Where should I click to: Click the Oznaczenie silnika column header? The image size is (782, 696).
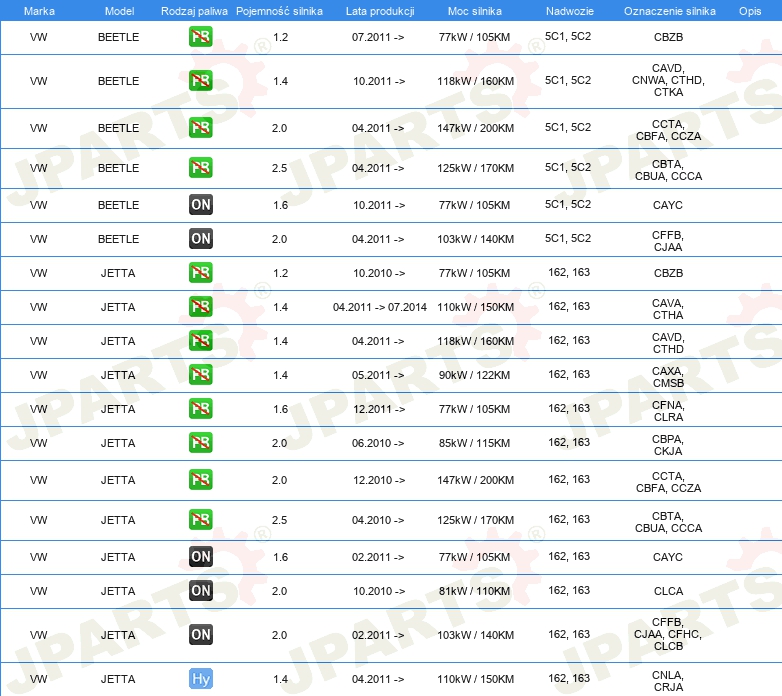[x=667, y=10]
